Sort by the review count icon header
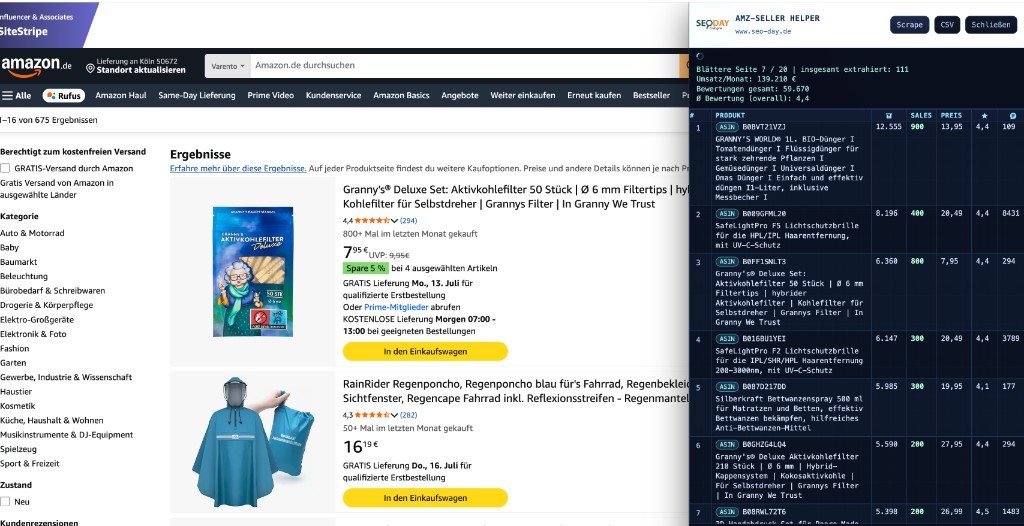 [1012, 116]
